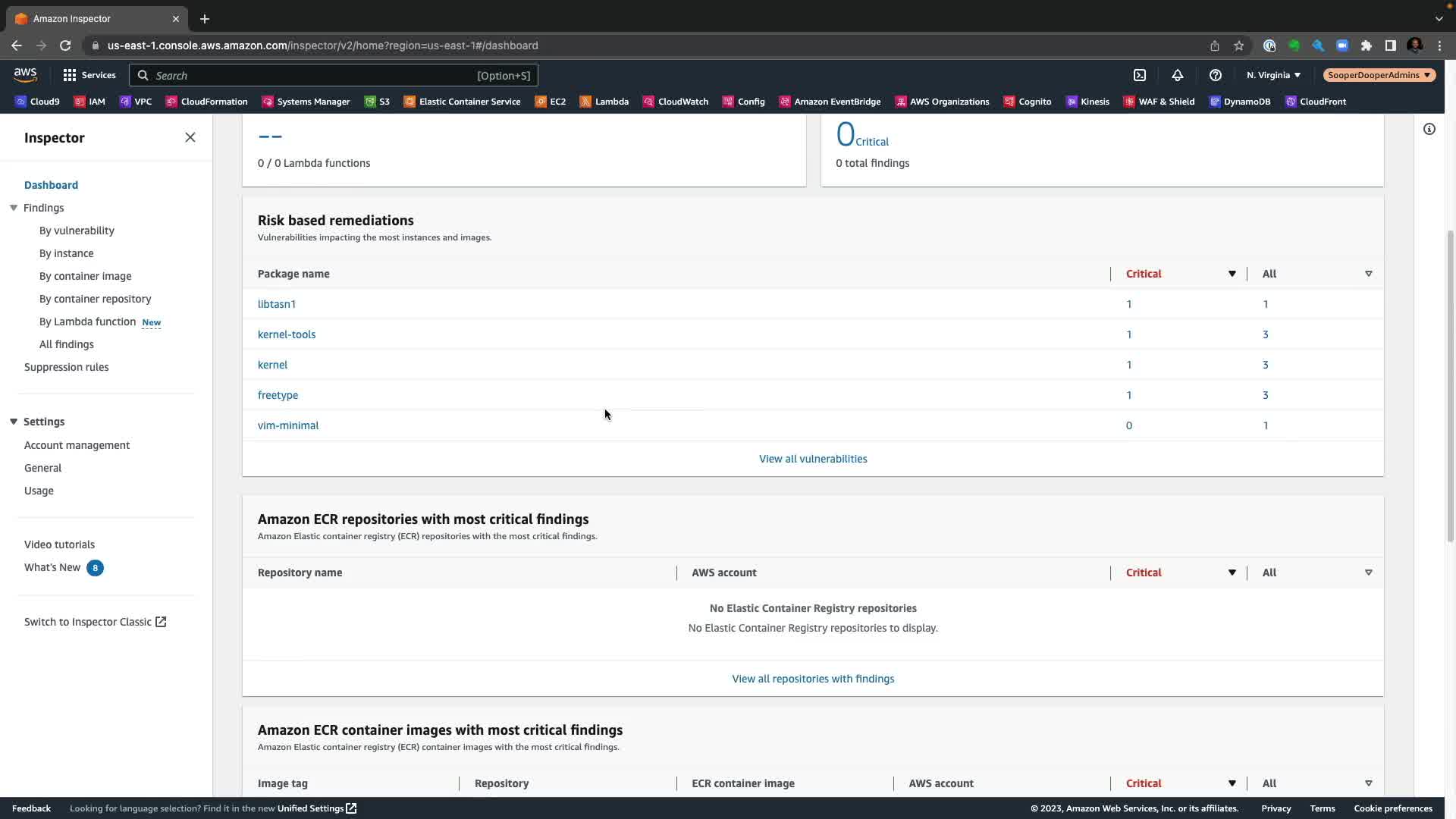This screenshot has height=819, width=1456.
Task: Open the info panel icon at right
Action: [x=1429, y=129]
